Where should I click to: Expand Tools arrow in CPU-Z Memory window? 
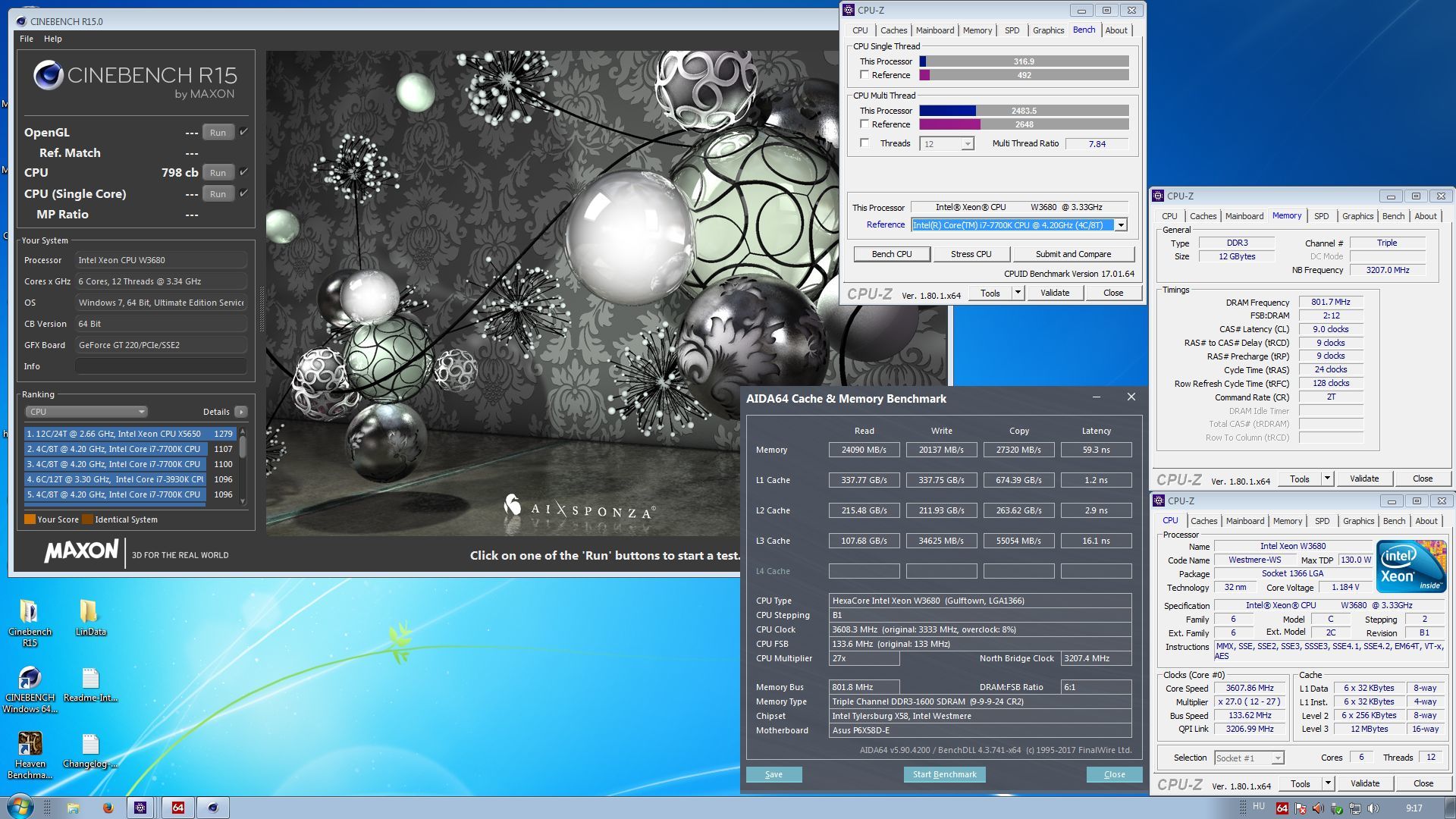point(1327,479)
